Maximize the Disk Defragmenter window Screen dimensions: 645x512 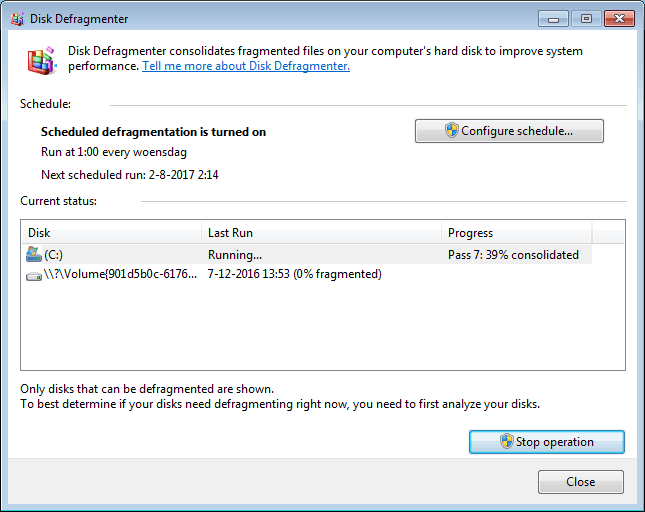586,19
